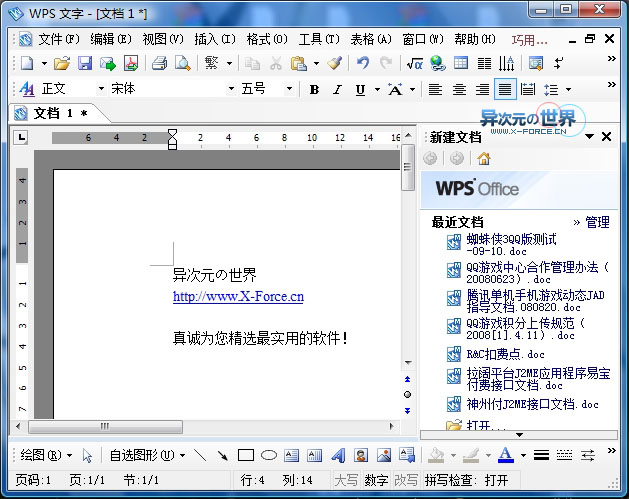This screenshot has width=629, height=499.
Task: Click the 管理 link for recent documents
Action: tap(597, 222)
